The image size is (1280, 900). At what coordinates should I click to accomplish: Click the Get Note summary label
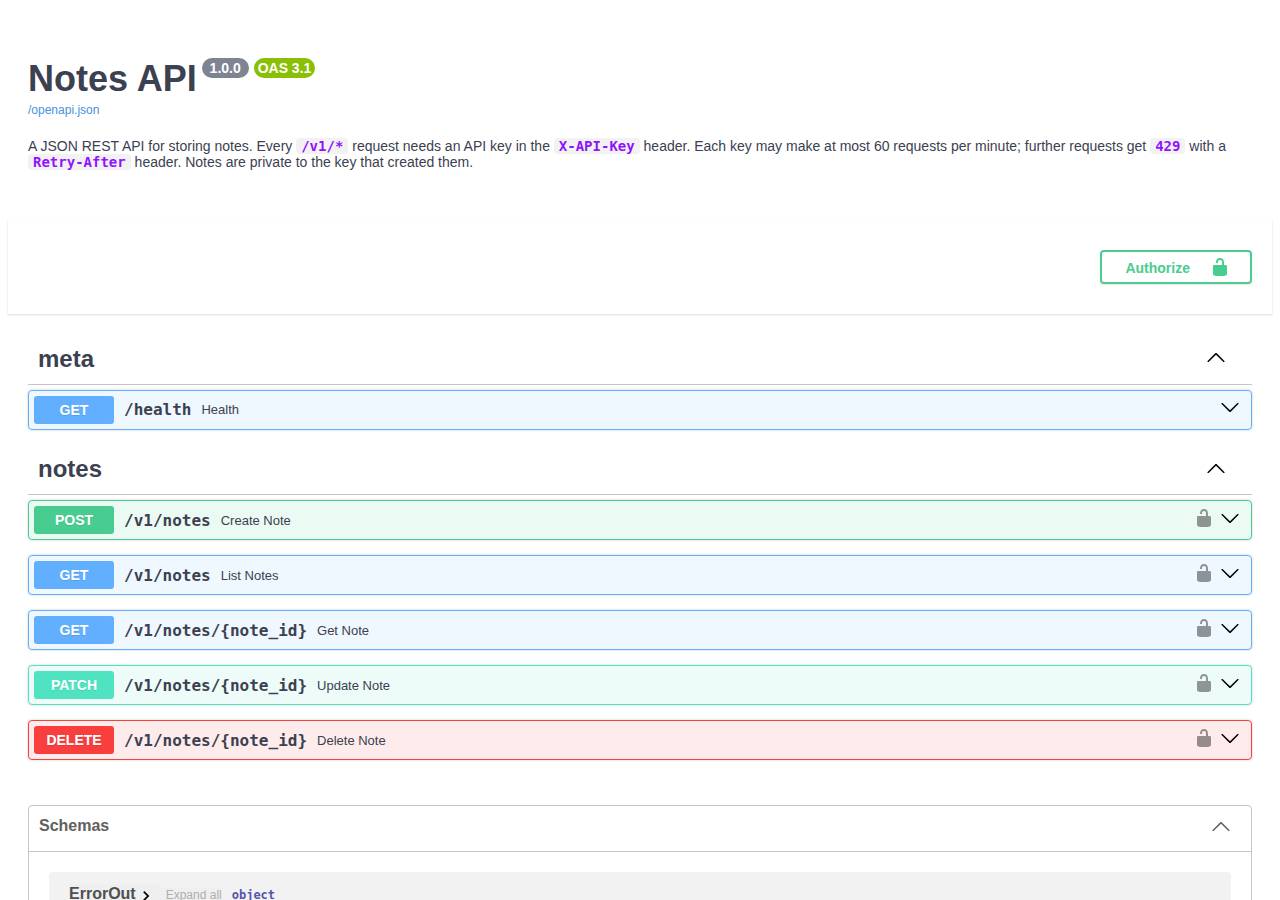pos(343,630)
